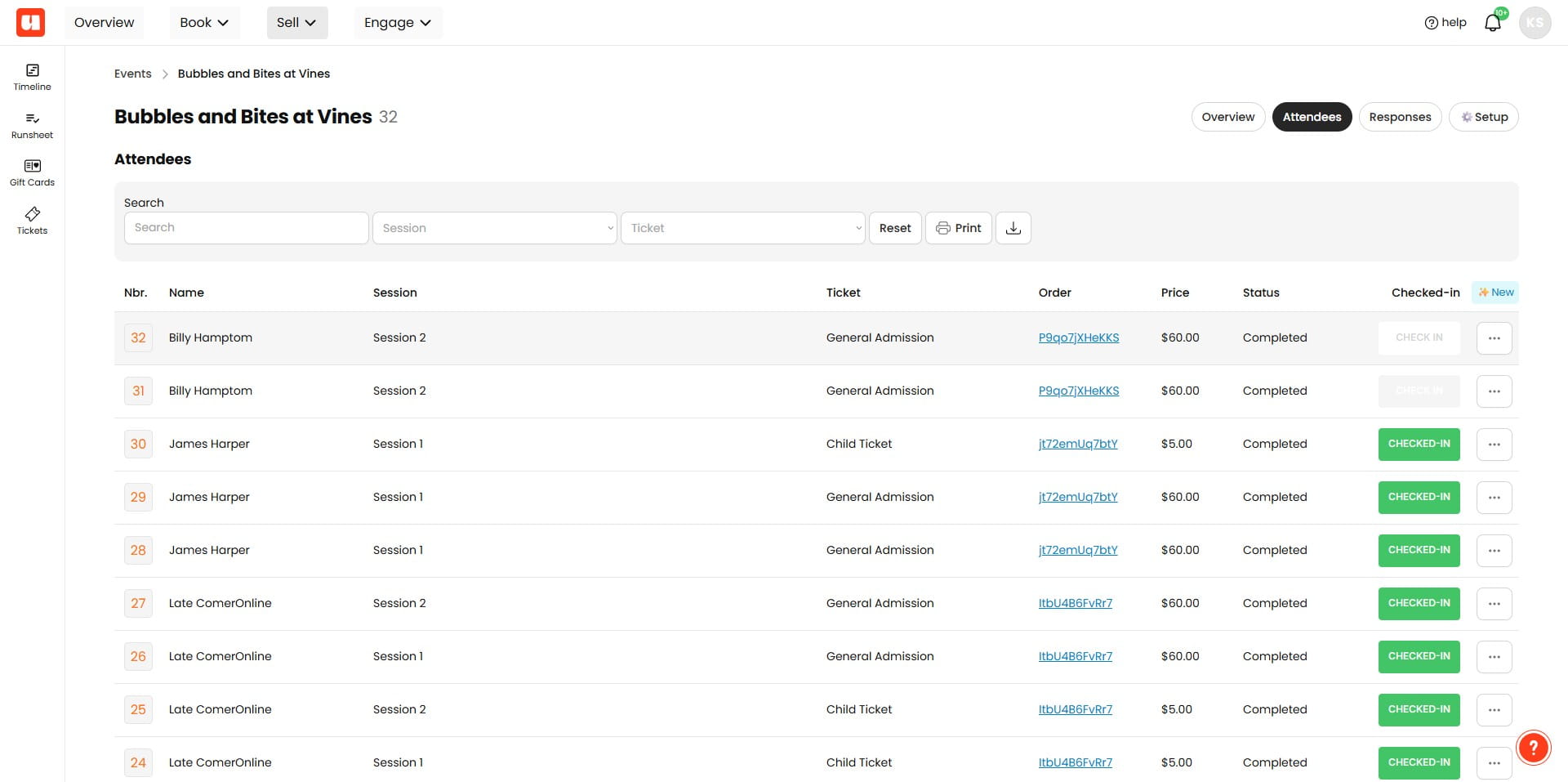Open the Timeline sidebar icon

tap(32, 77)
